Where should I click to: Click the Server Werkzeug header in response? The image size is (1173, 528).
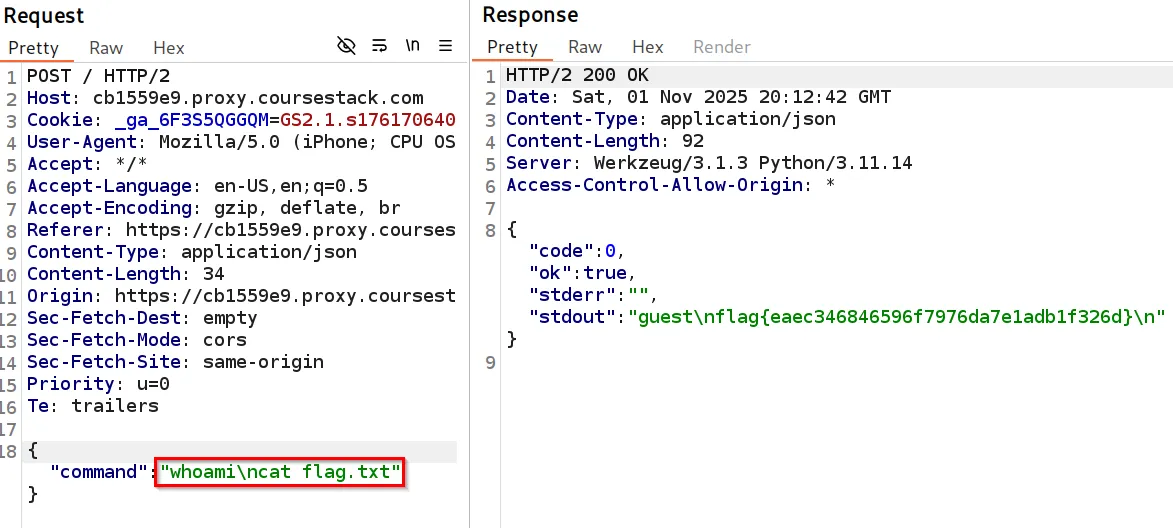pyautogui.click(x=709, y=163)
